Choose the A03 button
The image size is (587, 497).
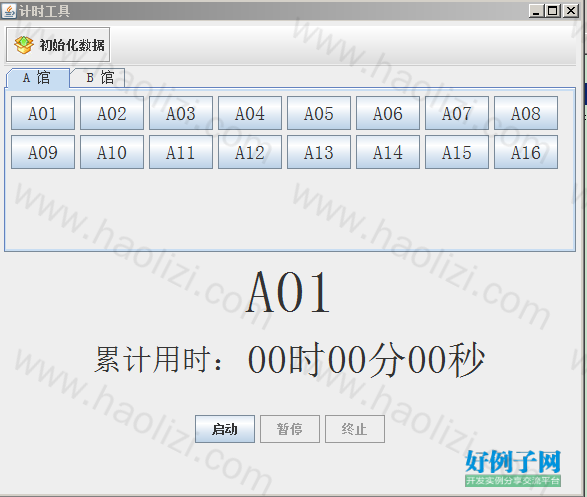181,113
